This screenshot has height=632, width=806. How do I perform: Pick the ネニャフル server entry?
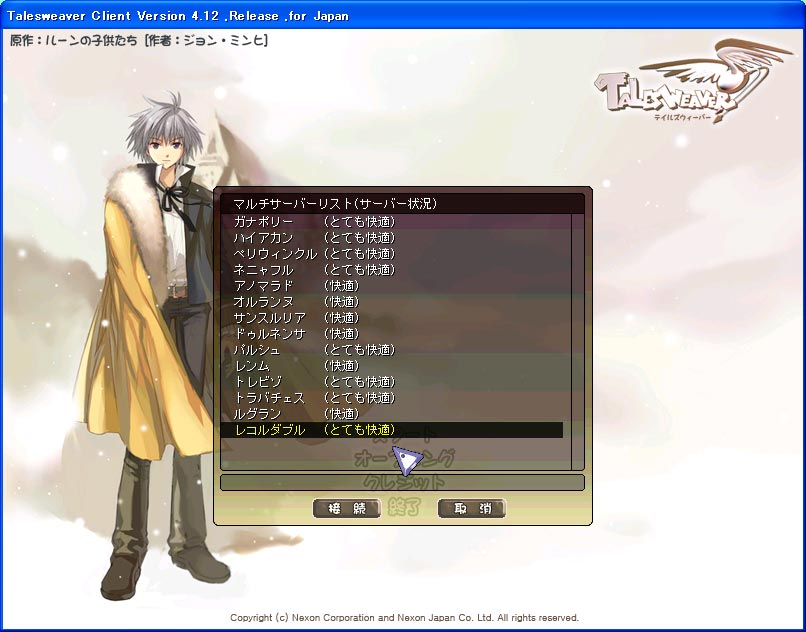pyautogui.click(x=392, y=269)
